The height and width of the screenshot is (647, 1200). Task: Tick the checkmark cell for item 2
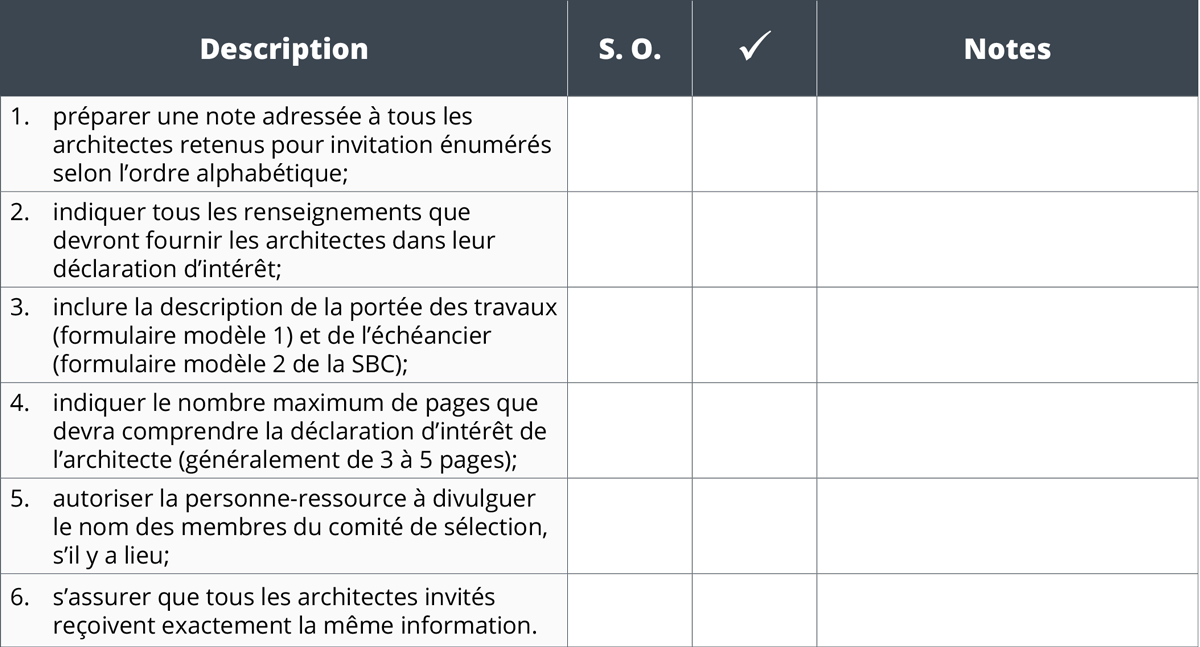pyautogui.click(x=754, y=239)
